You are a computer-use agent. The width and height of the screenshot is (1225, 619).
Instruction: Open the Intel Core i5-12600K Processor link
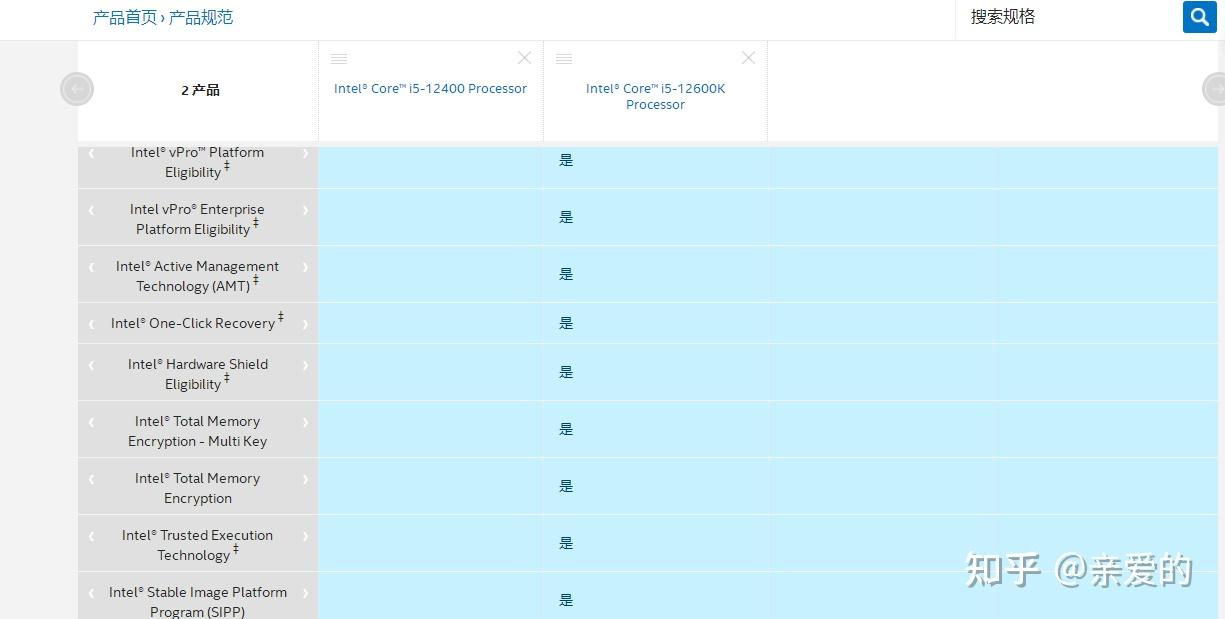[x=655, y=96]
